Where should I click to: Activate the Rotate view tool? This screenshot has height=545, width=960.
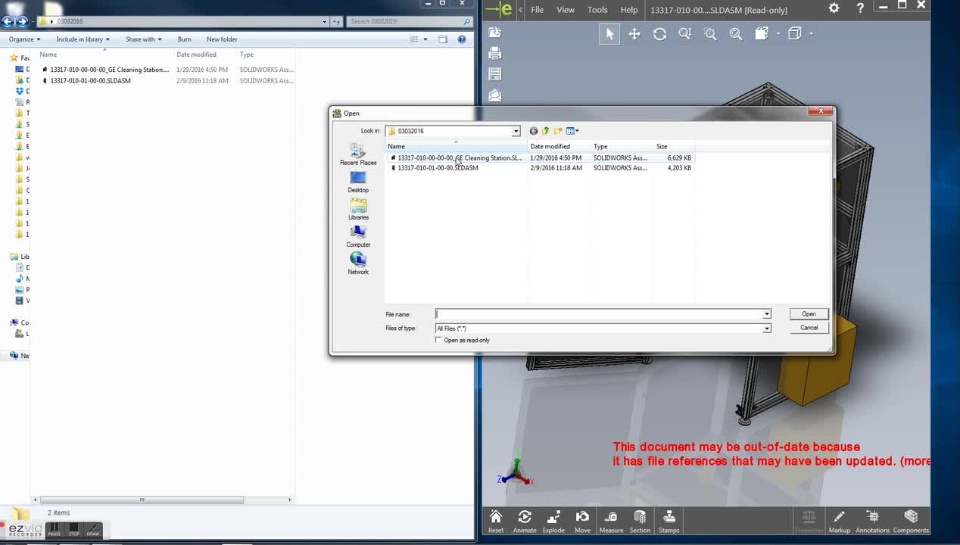pos(659,34)
